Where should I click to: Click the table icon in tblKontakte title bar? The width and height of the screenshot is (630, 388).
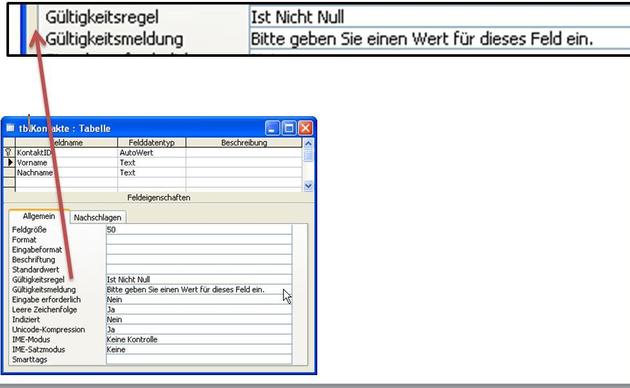[10, 128]
